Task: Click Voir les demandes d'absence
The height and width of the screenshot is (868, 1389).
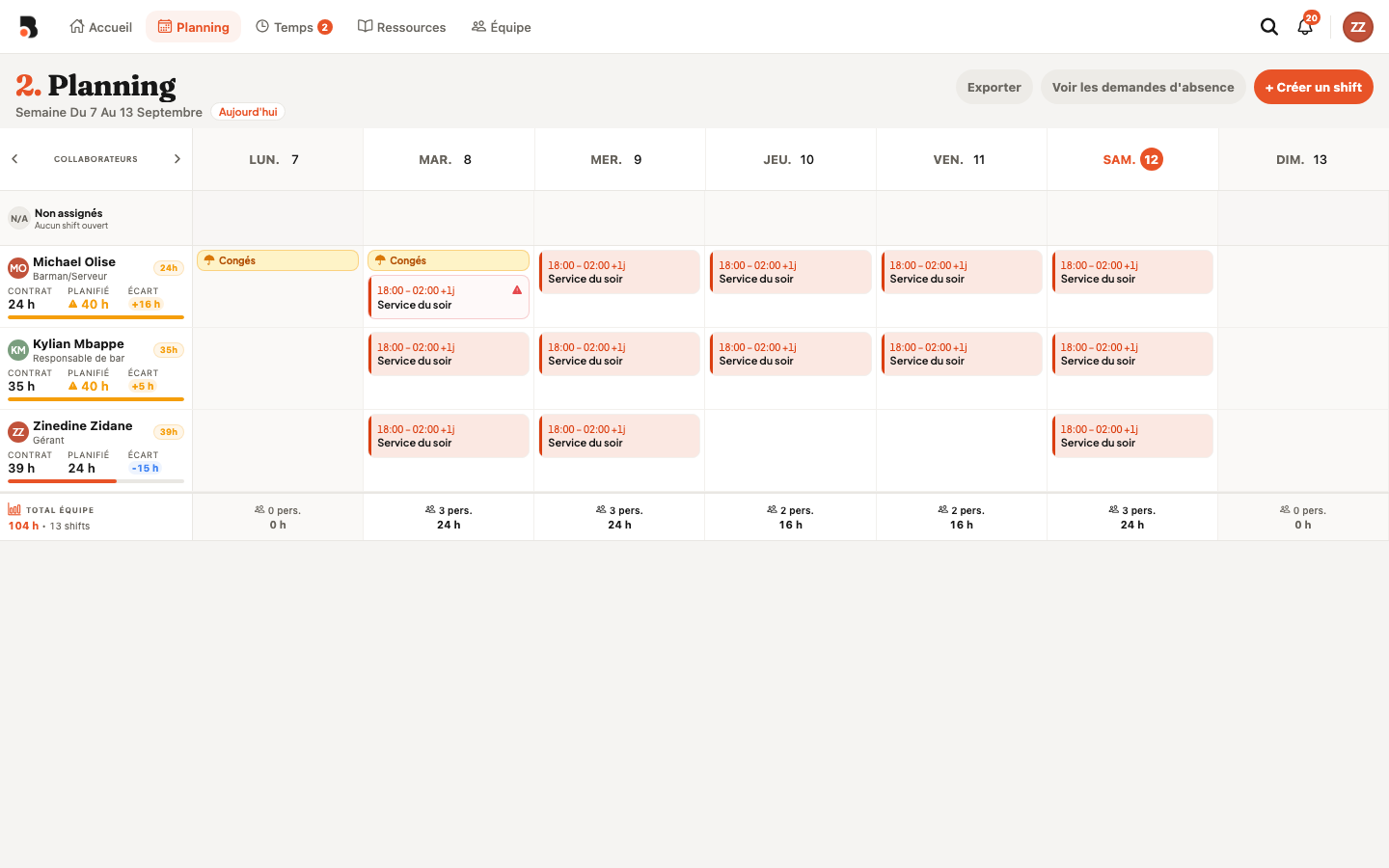Action: click(1143, 87)
